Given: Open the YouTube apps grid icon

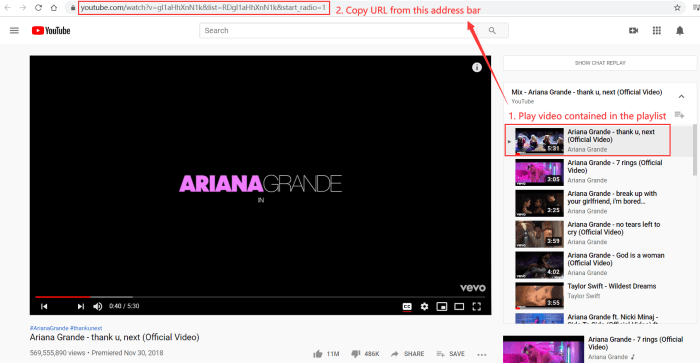Looking at the screenshot, I should click(657, 30).
